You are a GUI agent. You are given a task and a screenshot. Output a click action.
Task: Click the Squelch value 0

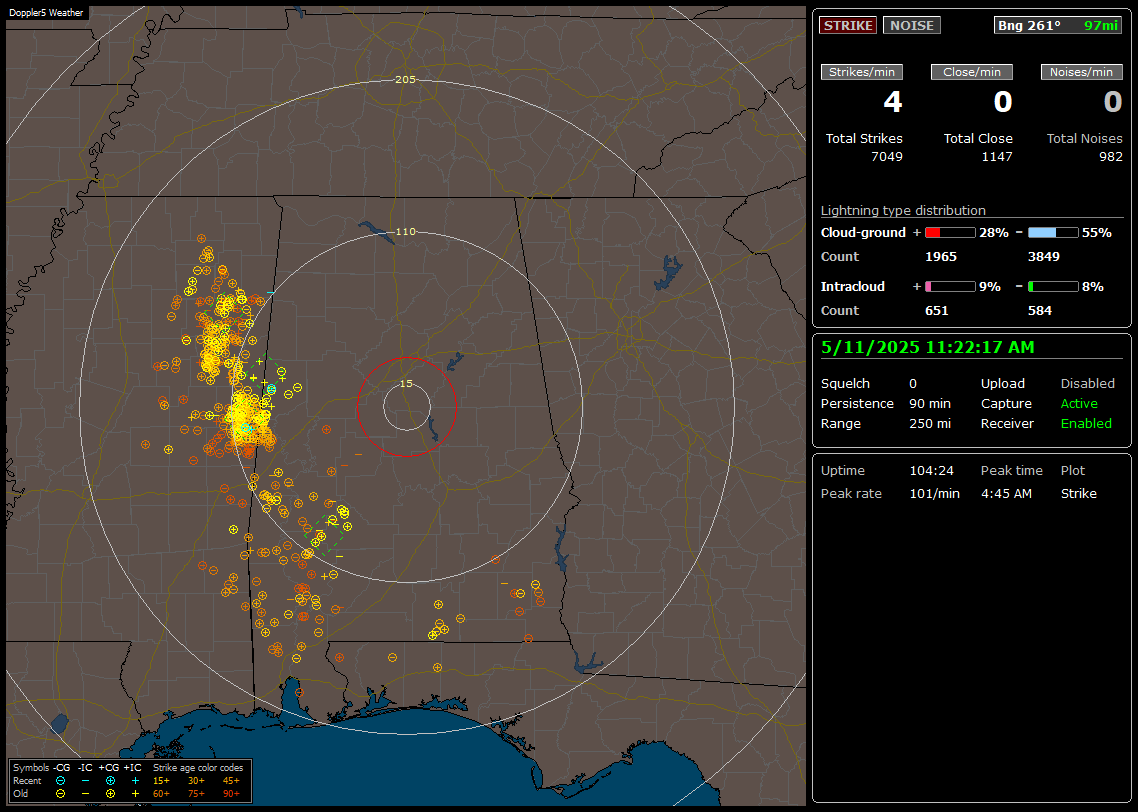tap(913, 384)
